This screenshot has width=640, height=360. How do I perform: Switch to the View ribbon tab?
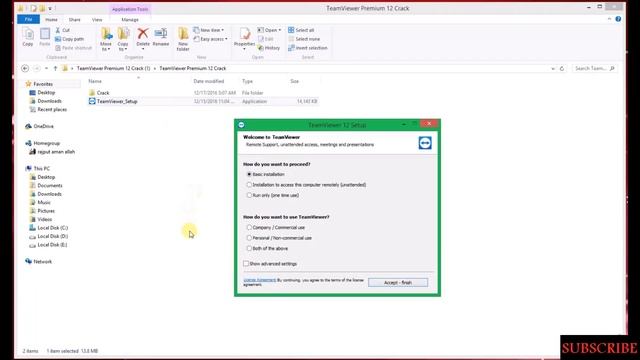[x=97, y=20]
